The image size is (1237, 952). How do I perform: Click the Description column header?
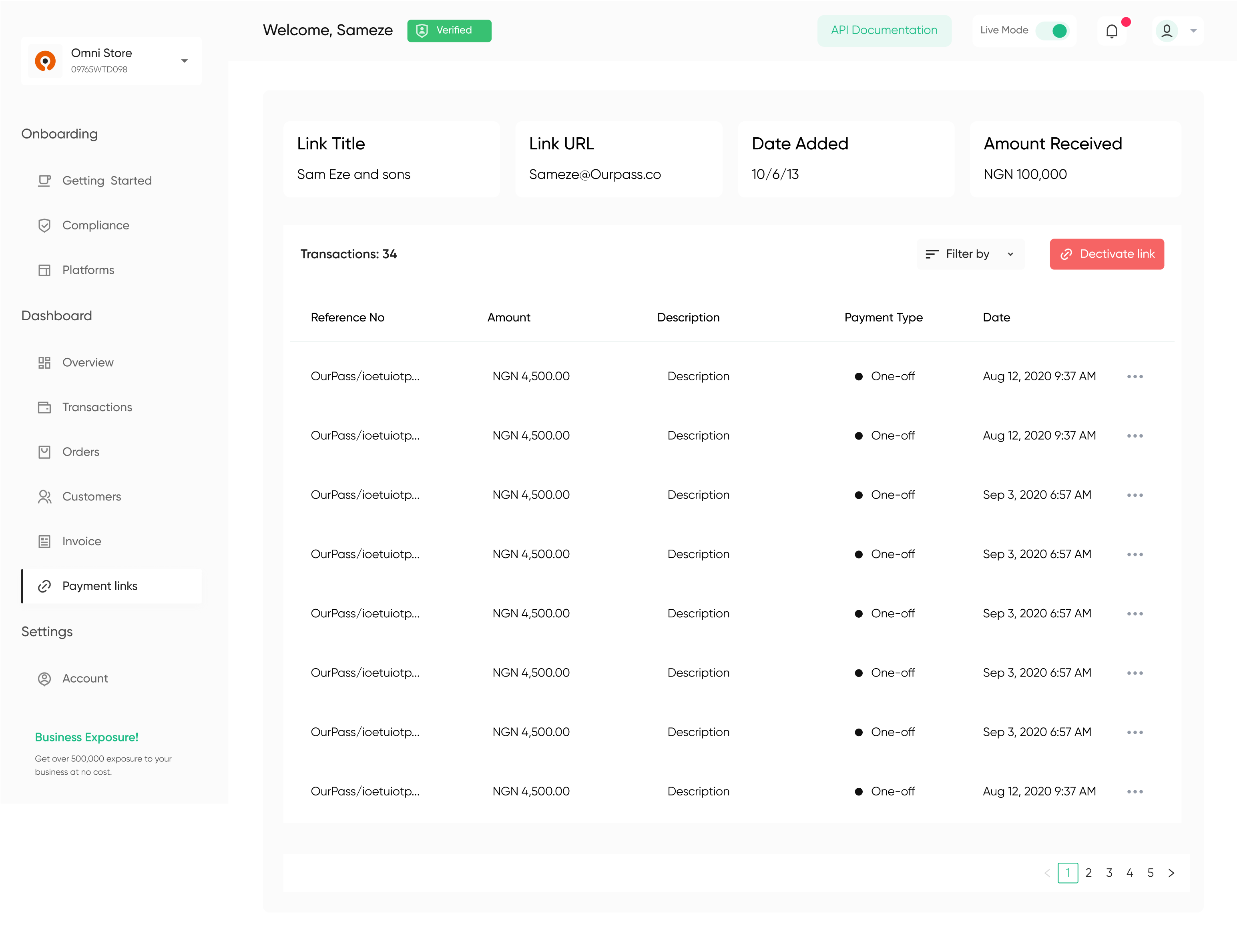click(688, 318)
